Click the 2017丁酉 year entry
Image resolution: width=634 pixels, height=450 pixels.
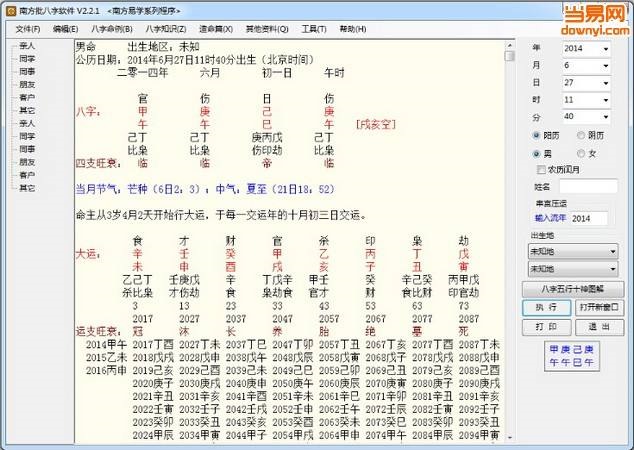tap(153, 345)
